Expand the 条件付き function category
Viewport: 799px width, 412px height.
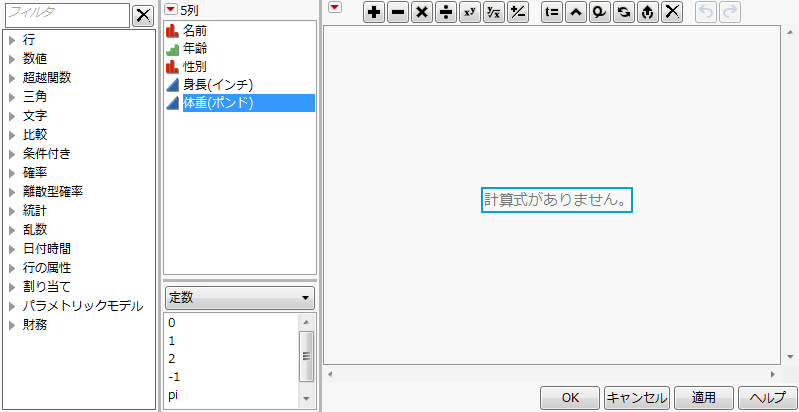(x=13, y=154)
